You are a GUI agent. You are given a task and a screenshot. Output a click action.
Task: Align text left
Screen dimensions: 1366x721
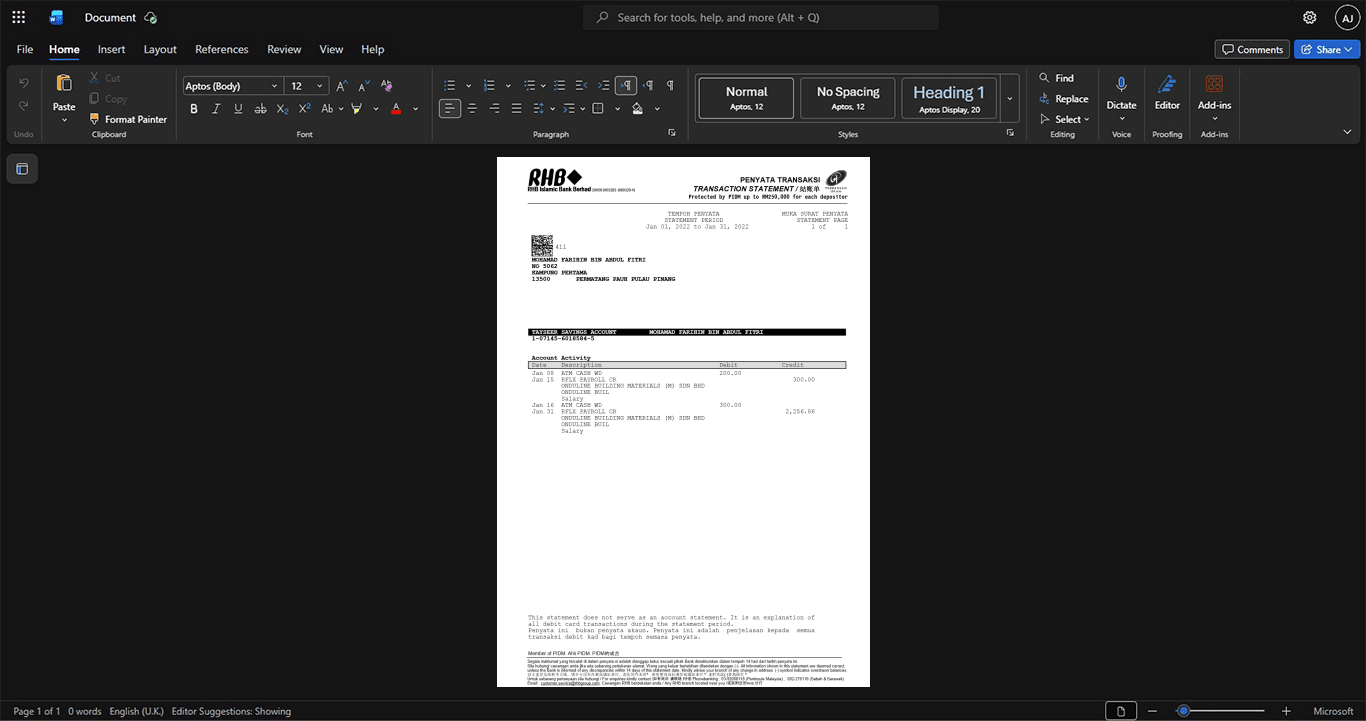click(x=450, y=108)
